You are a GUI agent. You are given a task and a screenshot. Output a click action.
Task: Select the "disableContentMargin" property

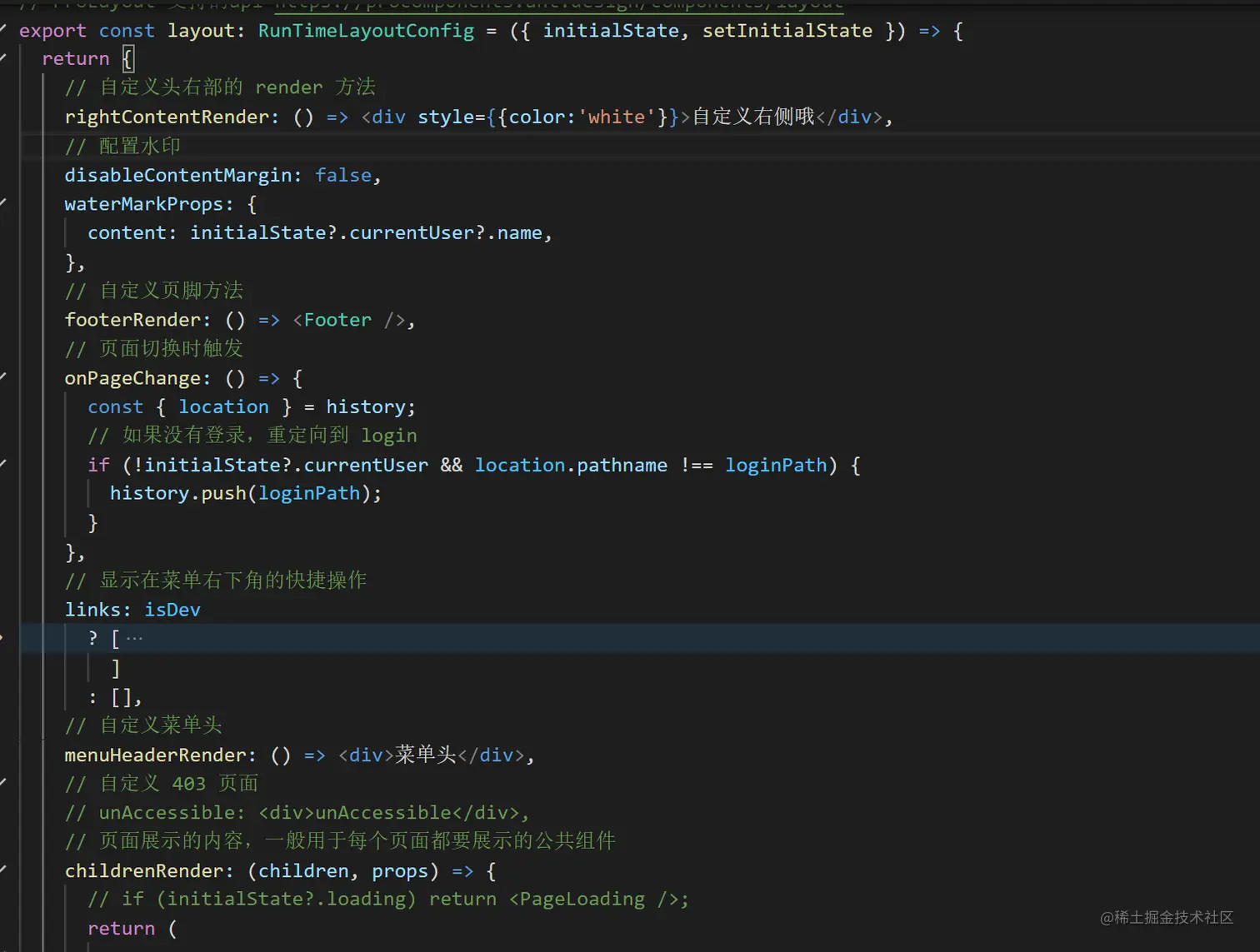tap(178, 175)
